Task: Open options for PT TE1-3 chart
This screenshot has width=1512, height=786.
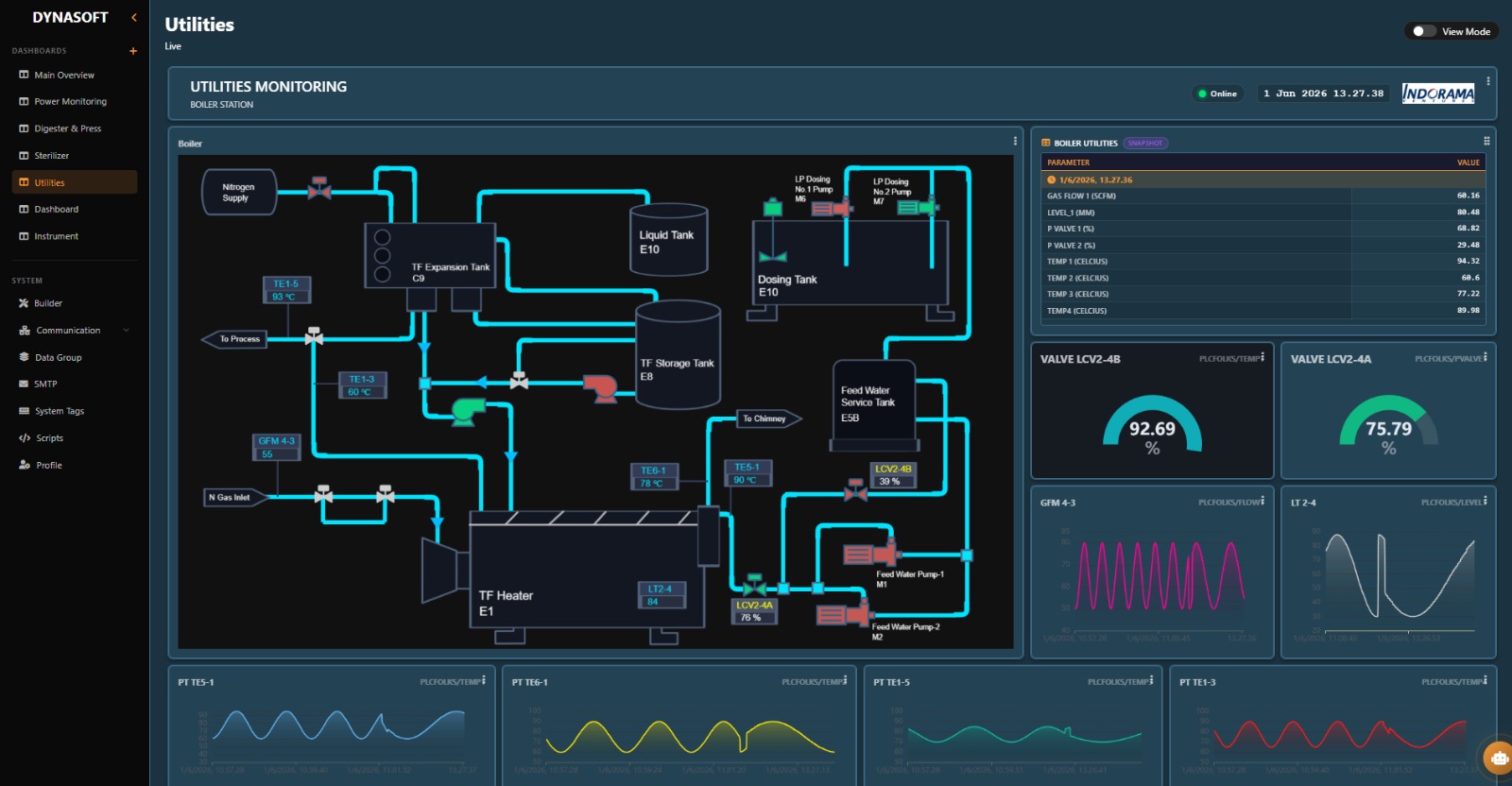Action: 1486,680
